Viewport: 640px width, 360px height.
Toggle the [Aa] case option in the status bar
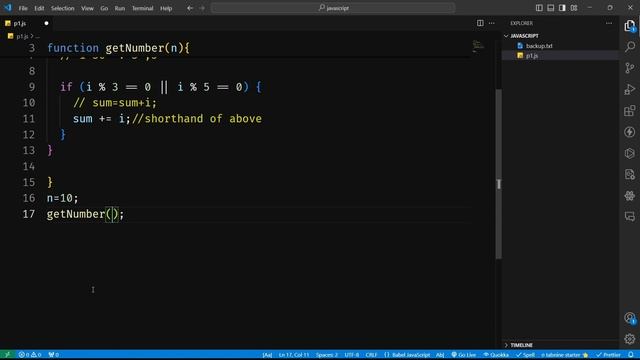click(267, 355)
